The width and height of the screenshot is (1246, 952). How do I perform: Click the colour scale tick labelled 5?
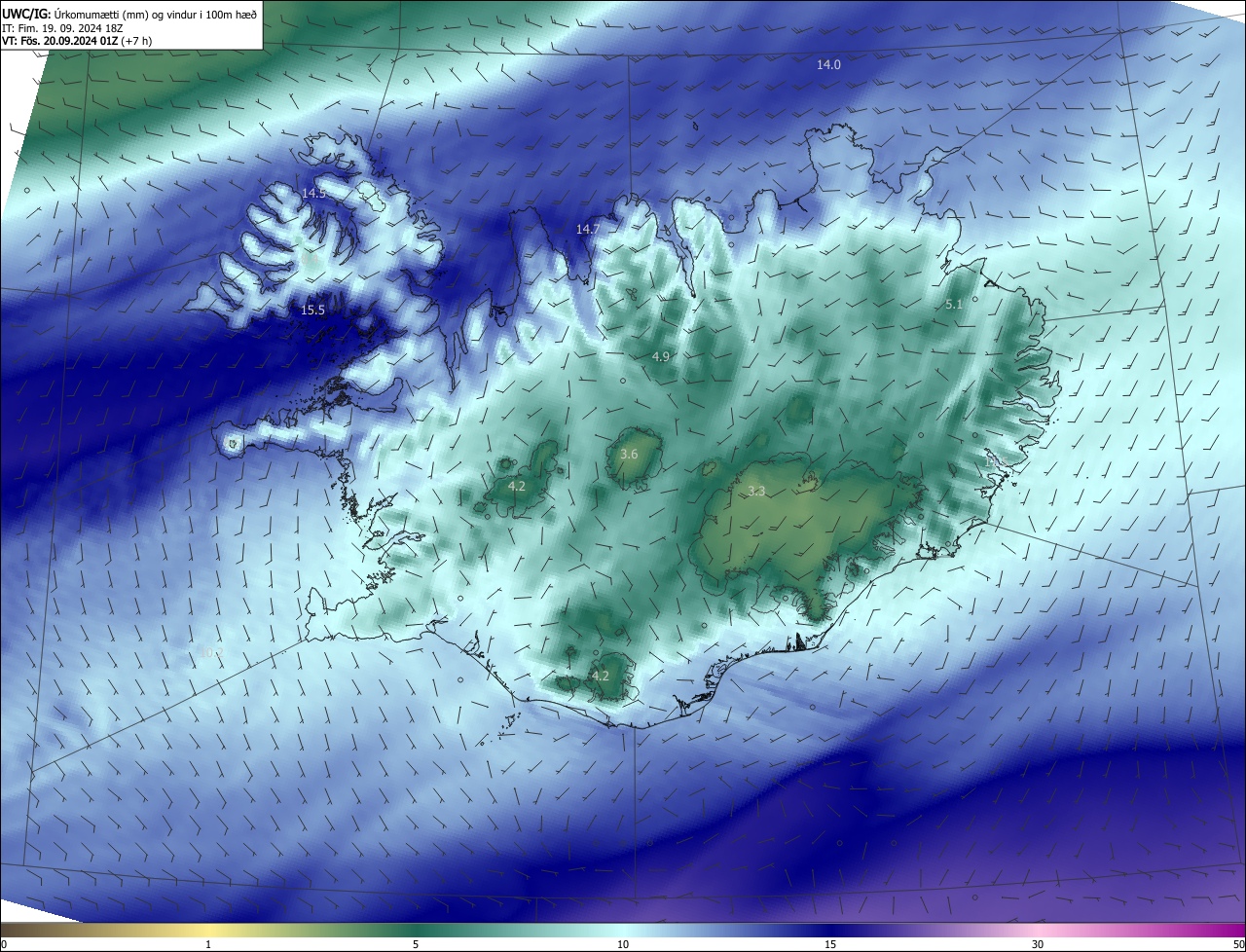416,944
